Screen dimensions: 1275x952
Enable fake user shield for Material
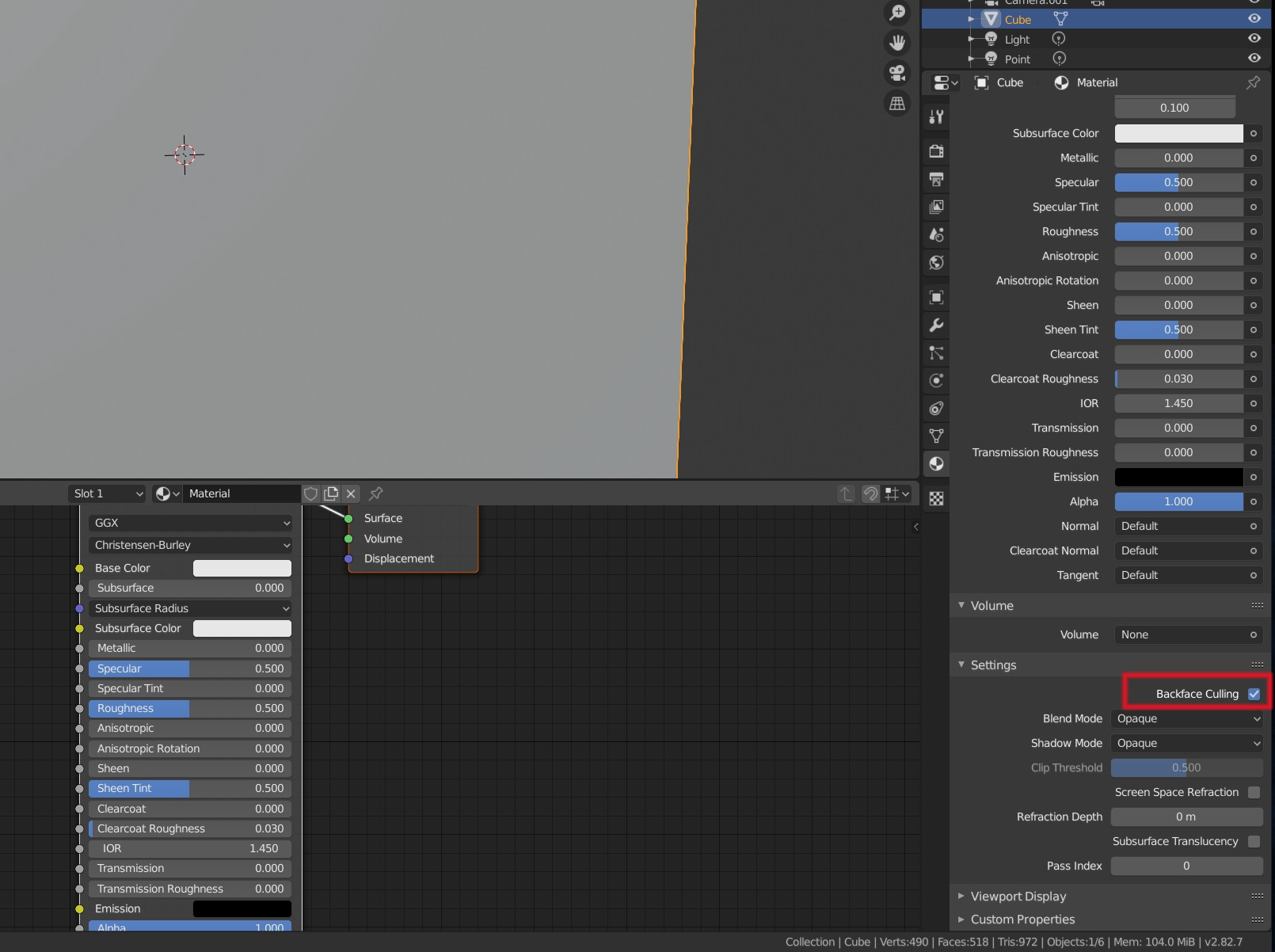click(310, 493)
